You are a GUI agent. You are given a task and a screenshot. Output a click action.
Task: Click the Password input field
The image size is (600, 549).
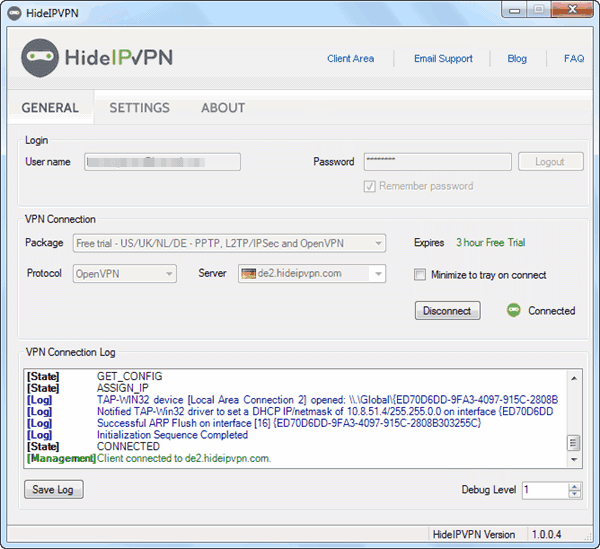pyautogui.click(x=438, y=162)
